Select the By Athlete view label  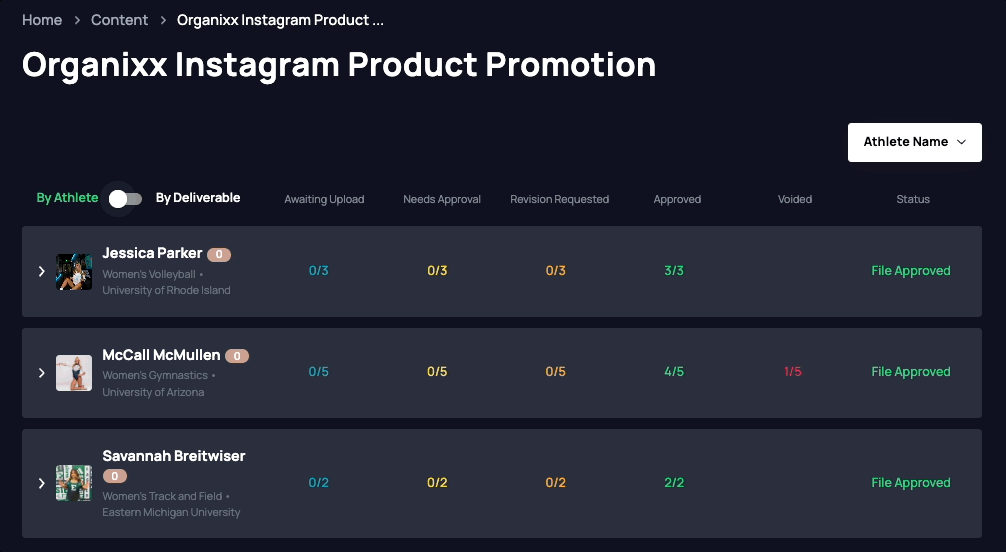[x=67, y=198]
